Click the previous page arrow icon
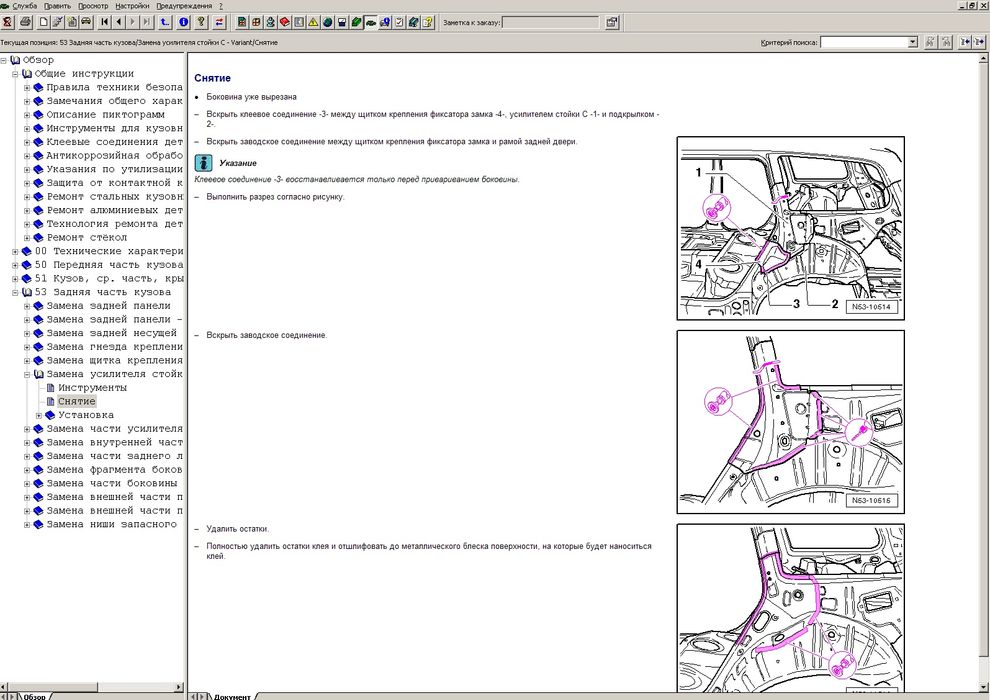 (x=119, y=21)
